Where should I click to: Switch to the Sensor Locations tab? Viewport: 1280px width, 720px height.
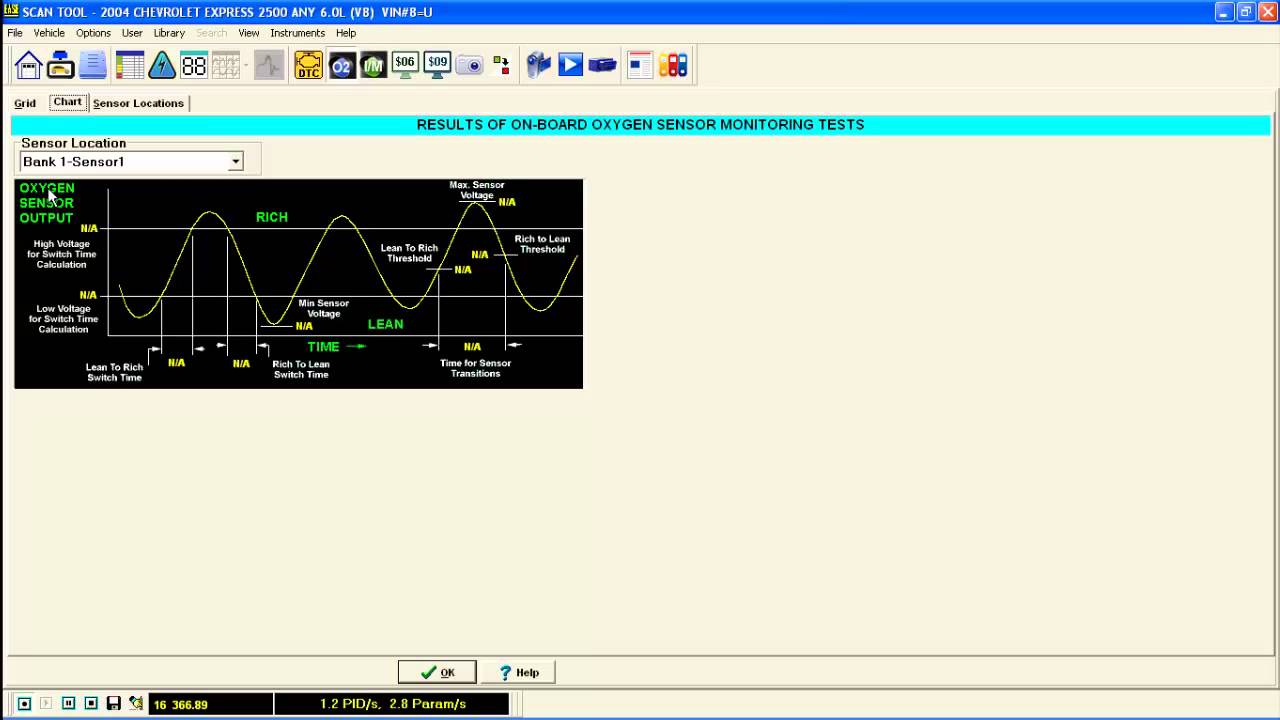pos(138,103)
